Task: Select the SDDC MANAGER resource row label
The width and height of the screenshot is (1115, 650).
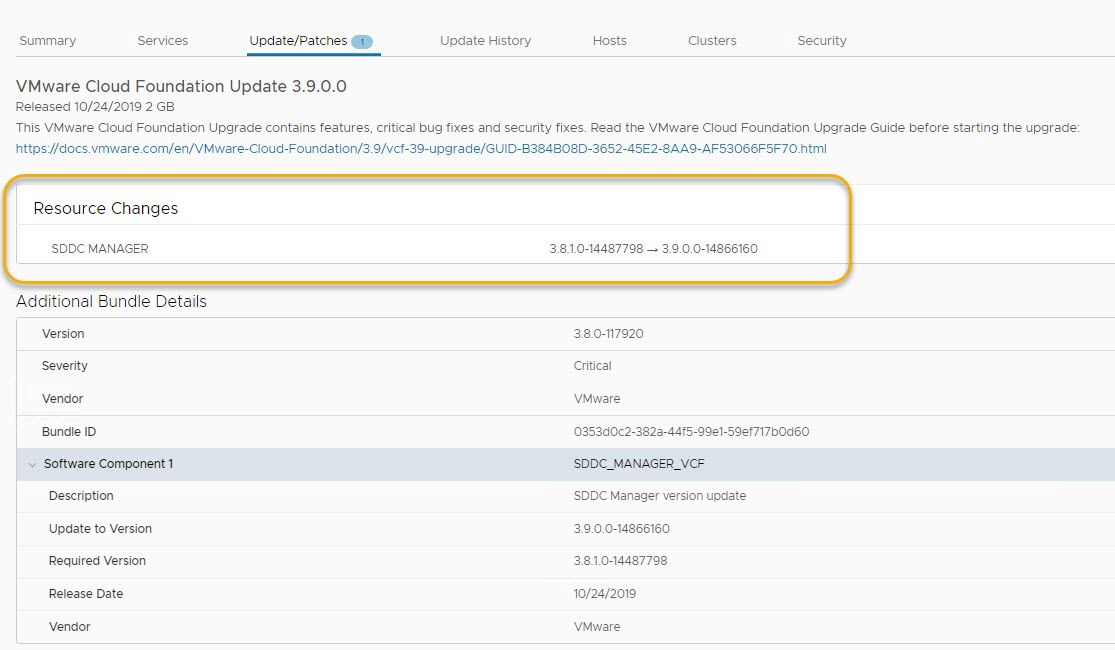Action: click(x=99, y=249)
